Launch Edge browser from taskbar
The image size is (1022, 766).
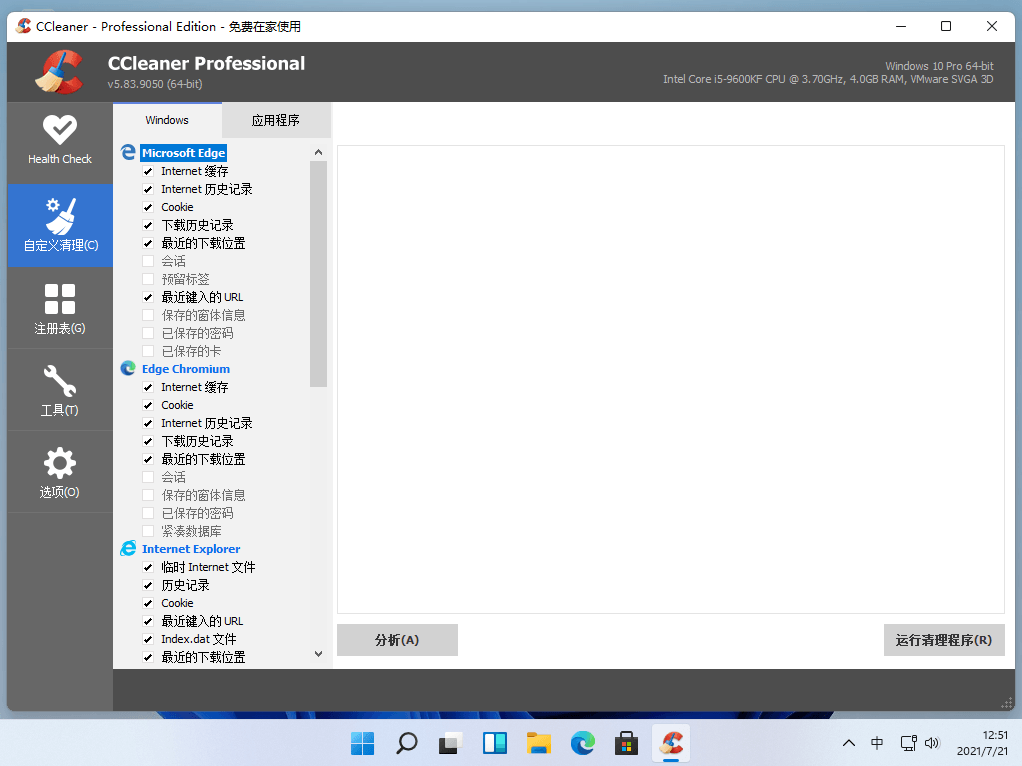(583, 743)
